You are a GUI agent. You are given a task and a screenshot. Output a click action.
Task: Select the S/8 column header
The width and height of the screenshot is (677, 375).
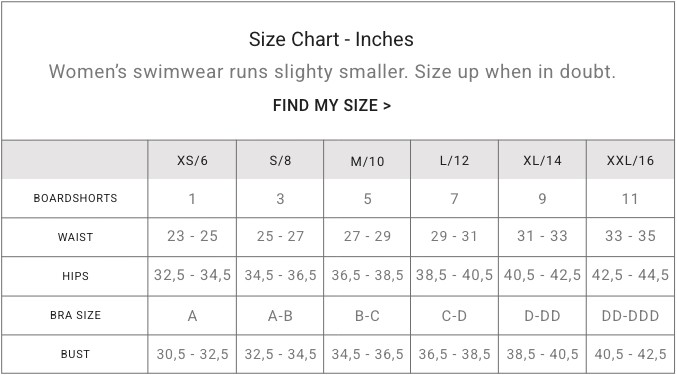(x=280, y=161)
